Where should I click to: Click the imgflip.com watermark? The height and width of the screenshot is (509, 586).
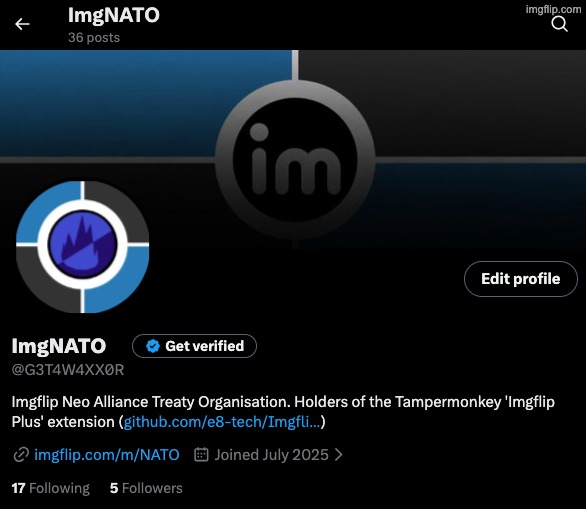coord(553,9)
